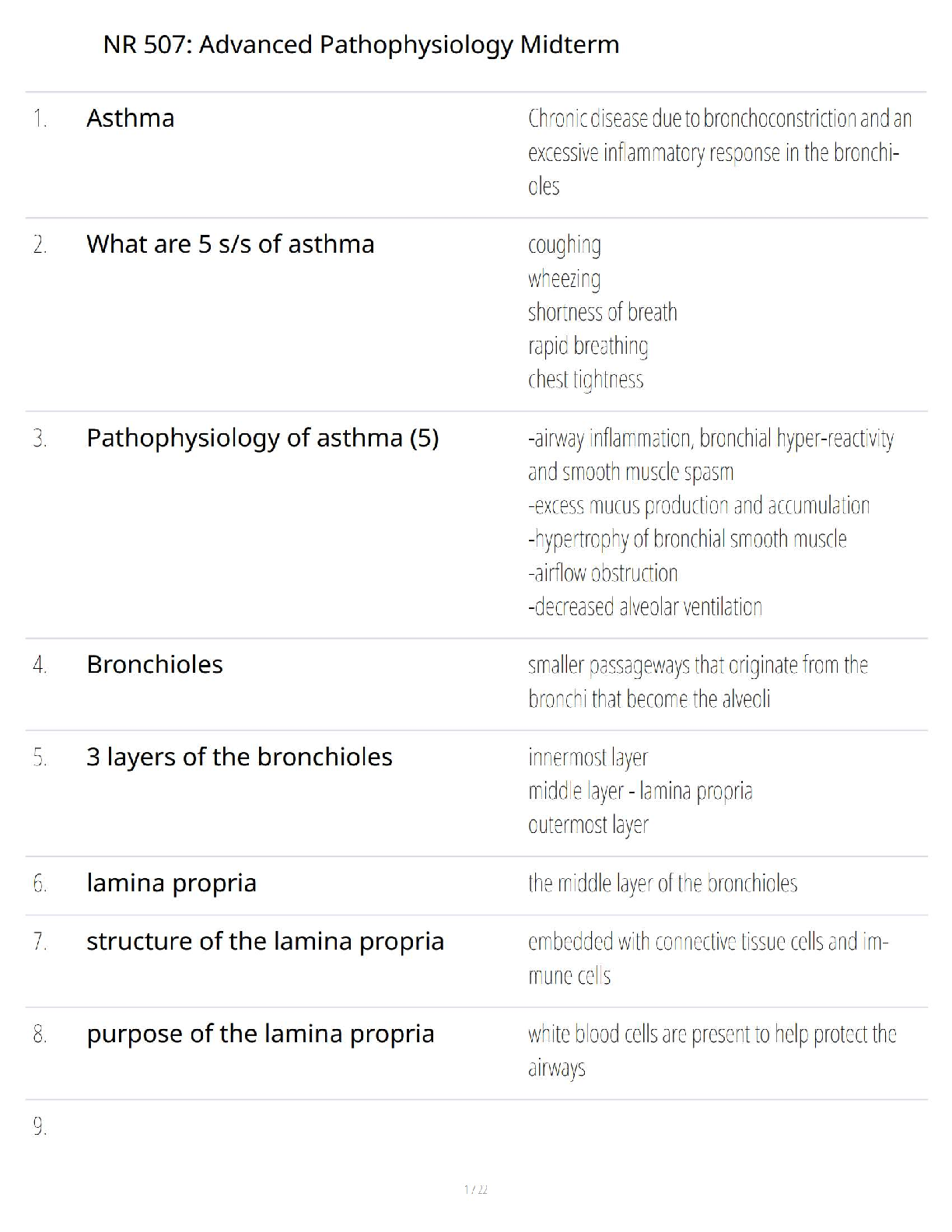Click the page number indicator at the bottom
The width and height of the screenshot is (952, 1232).
475,1189
